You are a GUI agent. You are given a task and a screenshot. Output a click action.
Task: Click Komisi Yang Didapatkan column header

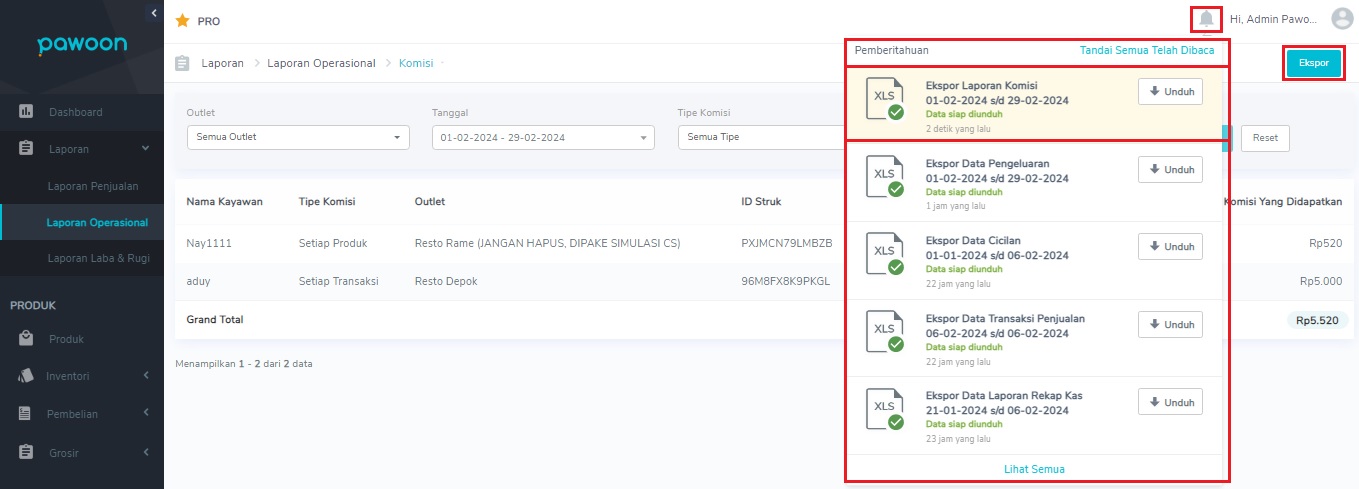click(1283, 202)
